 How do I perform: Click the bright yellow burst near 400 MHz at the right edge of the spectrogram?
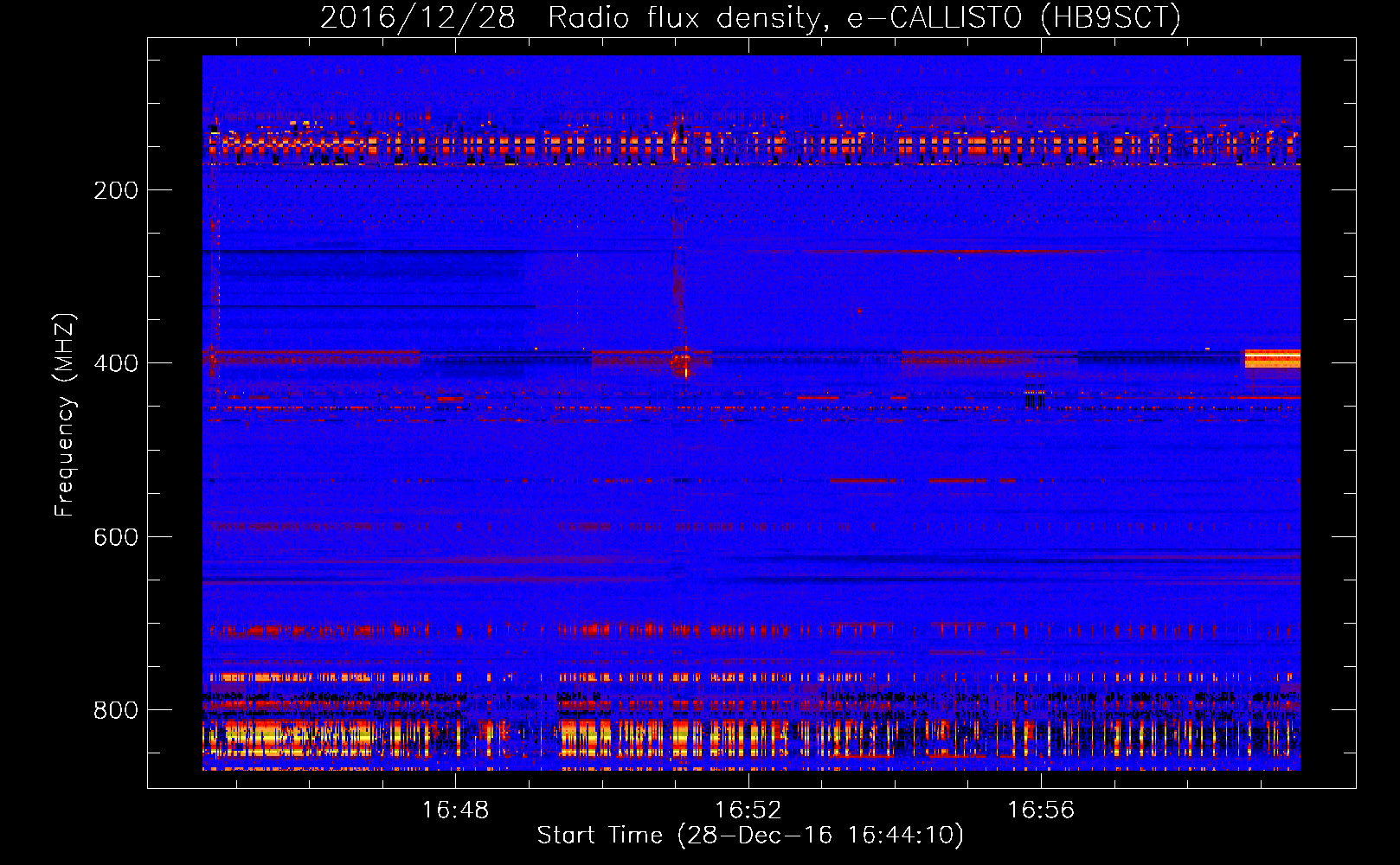(x=1272, y=359)
